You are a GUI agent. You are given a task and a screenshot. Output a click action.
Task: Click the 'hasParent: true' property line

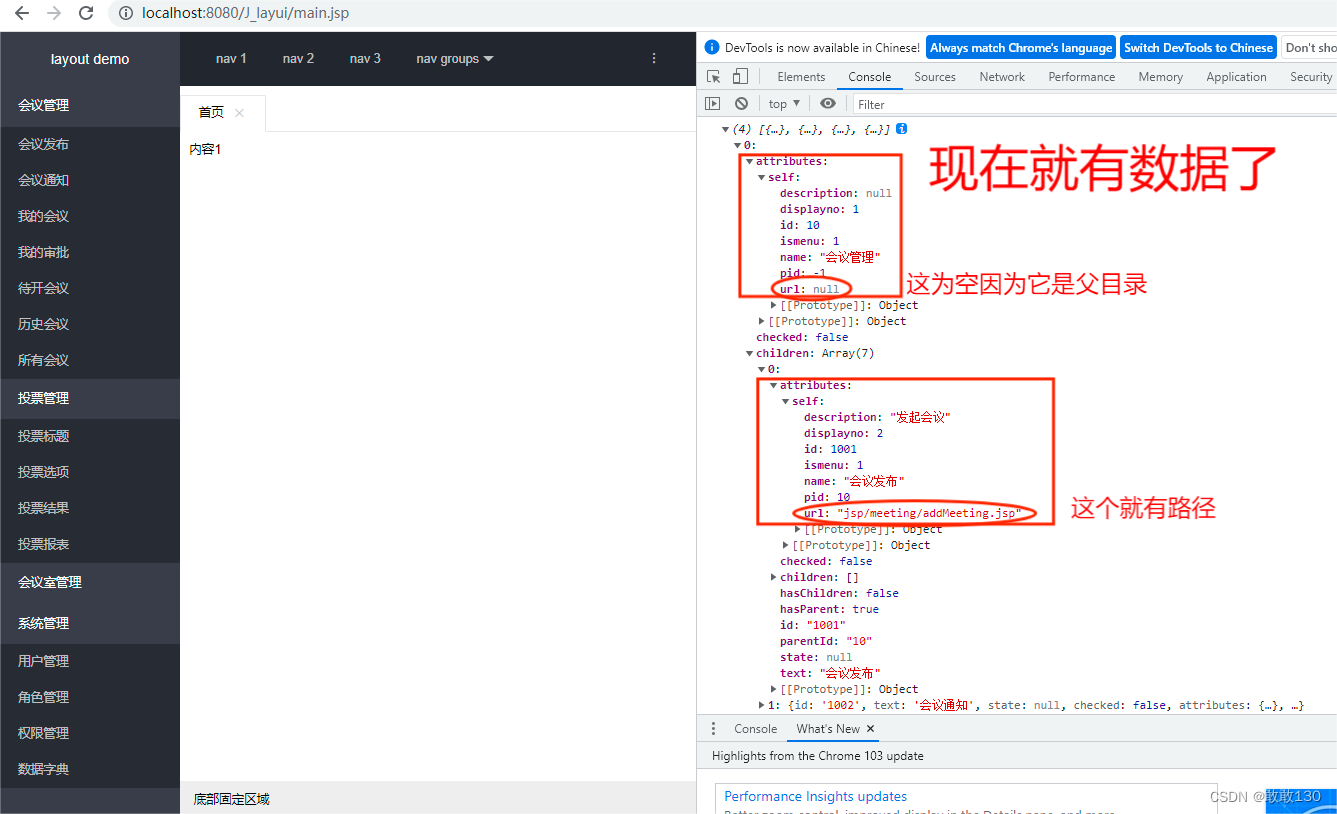click(x=829, y=609)
